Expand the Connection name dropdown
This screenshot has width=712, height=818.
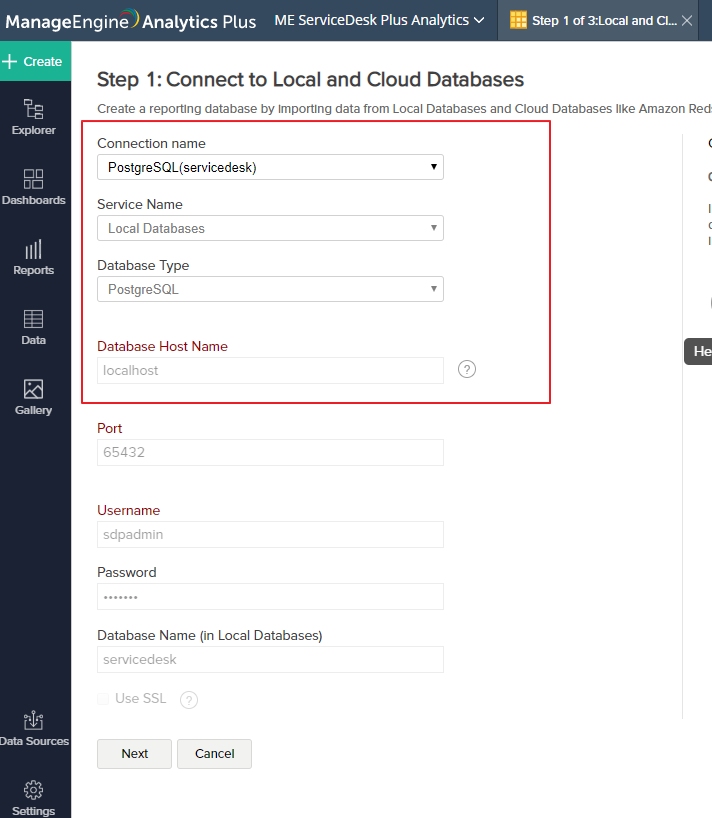[x=270, y=168]
